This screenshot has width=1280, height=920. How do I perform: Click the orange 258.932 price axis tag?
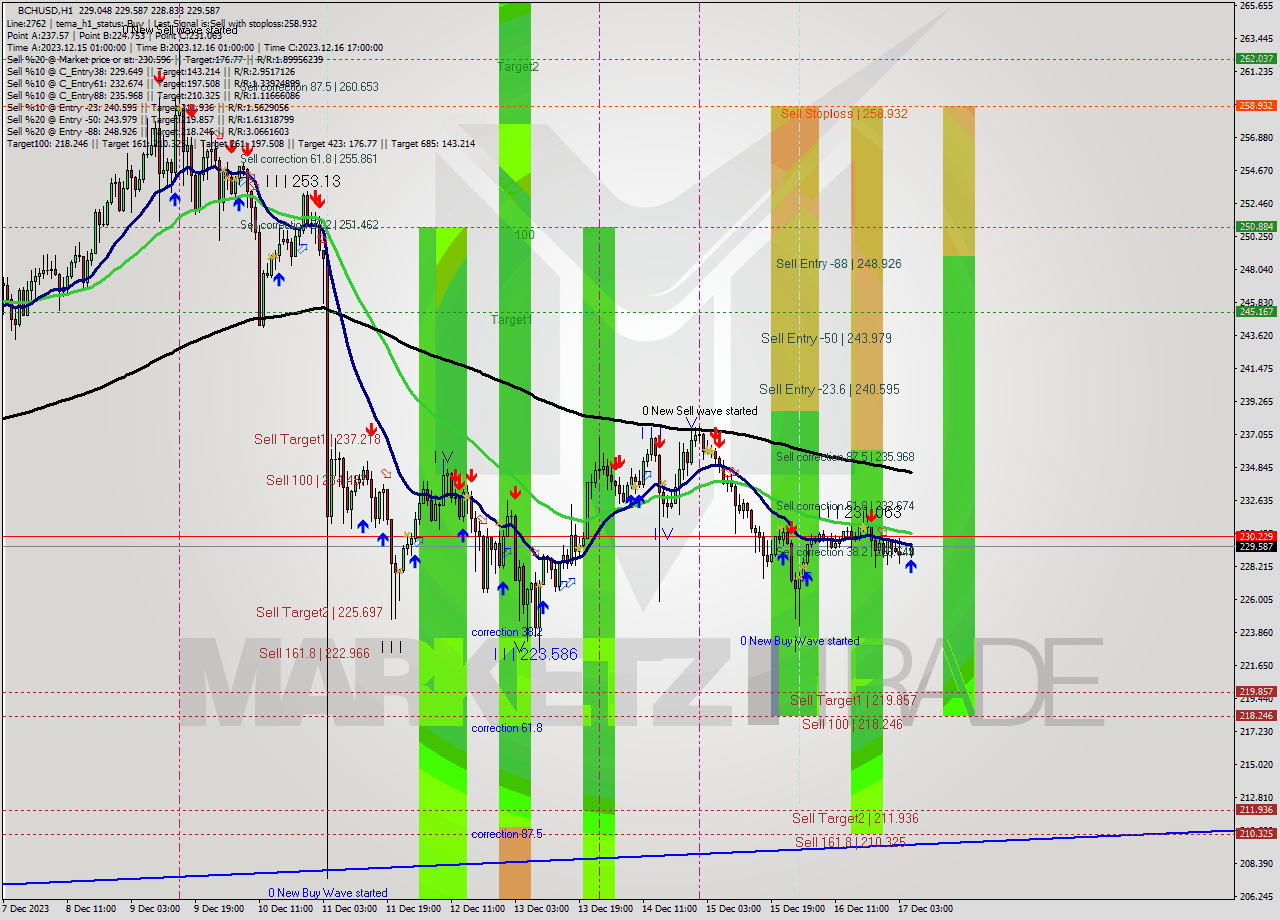pyautogui.click(x=1256, y=105)
